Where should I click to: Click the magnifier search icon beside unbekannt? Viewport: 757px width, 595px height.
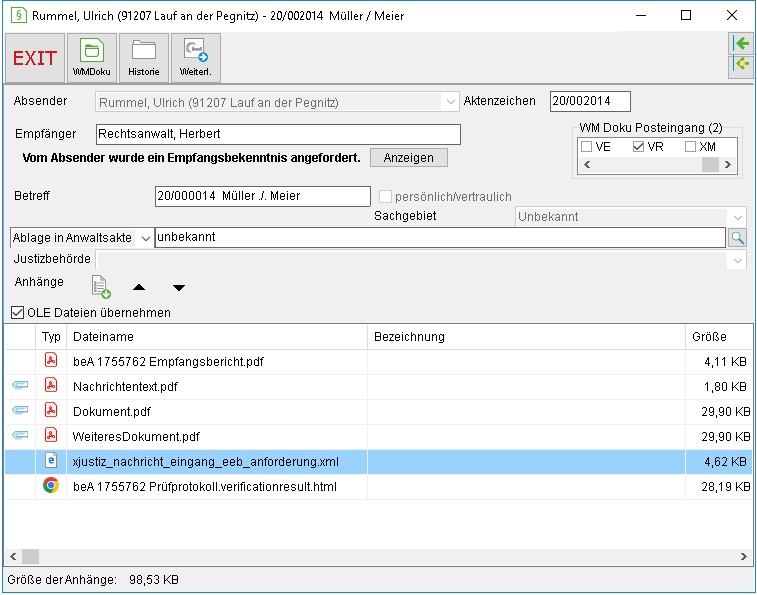pyautogui.click(x=737, y=238)
